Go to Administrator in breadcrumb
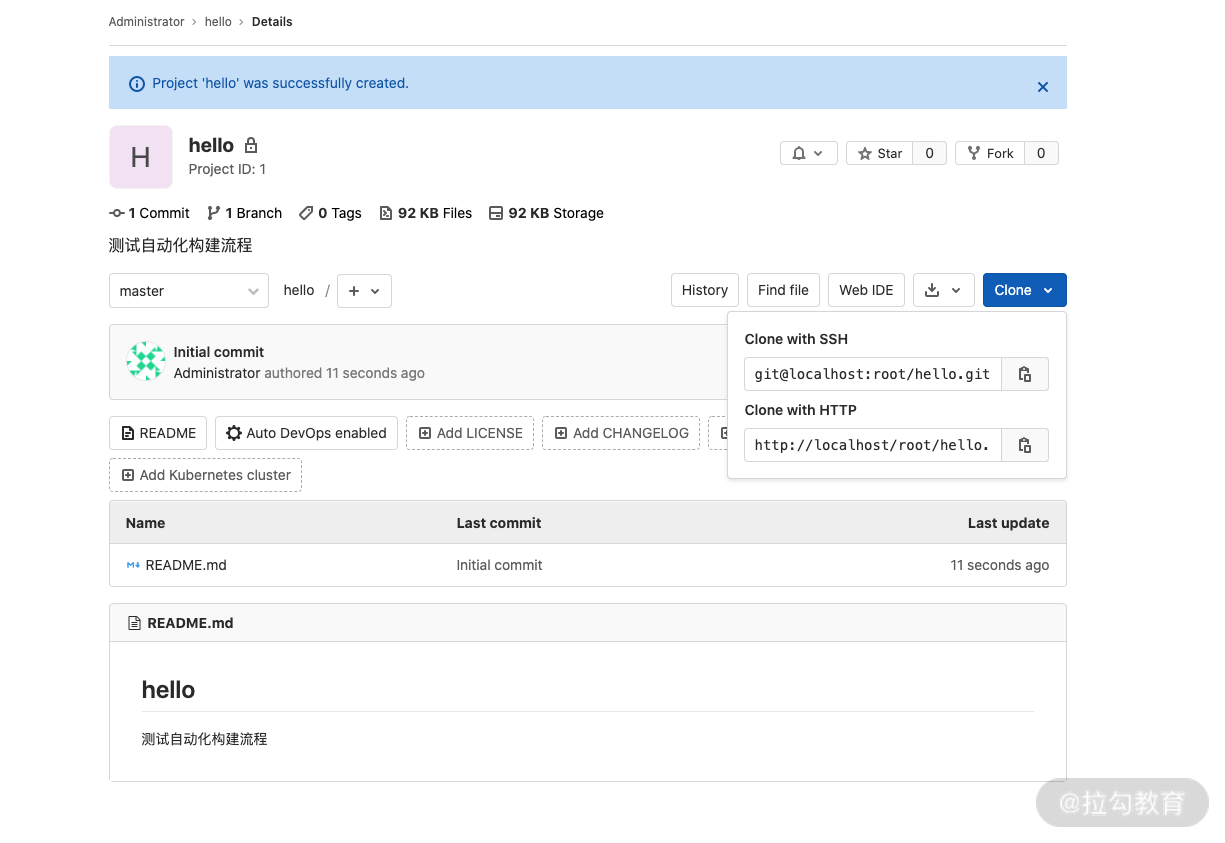1225x843 pixels. click(x=146, y=22)
